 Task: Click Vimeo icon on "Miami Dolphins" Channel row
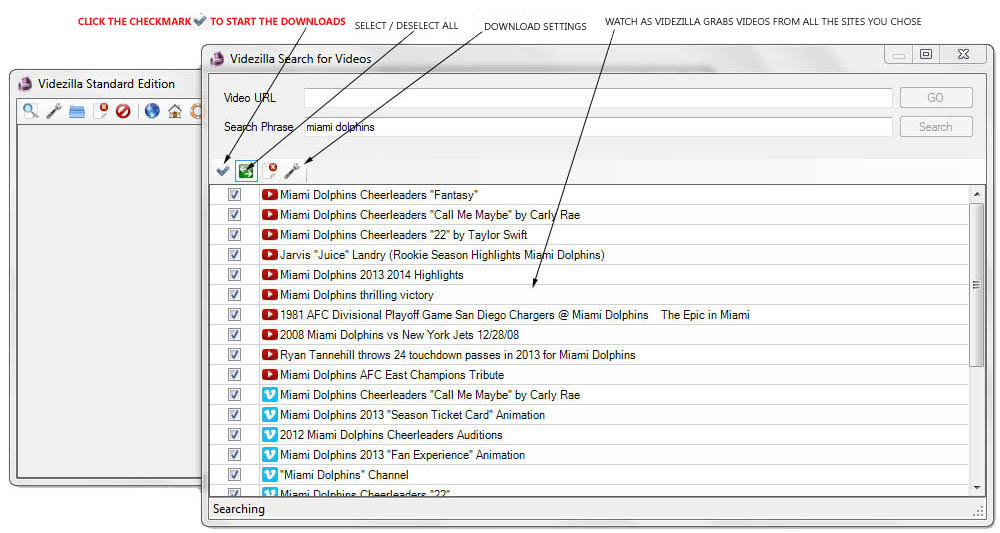270,474
